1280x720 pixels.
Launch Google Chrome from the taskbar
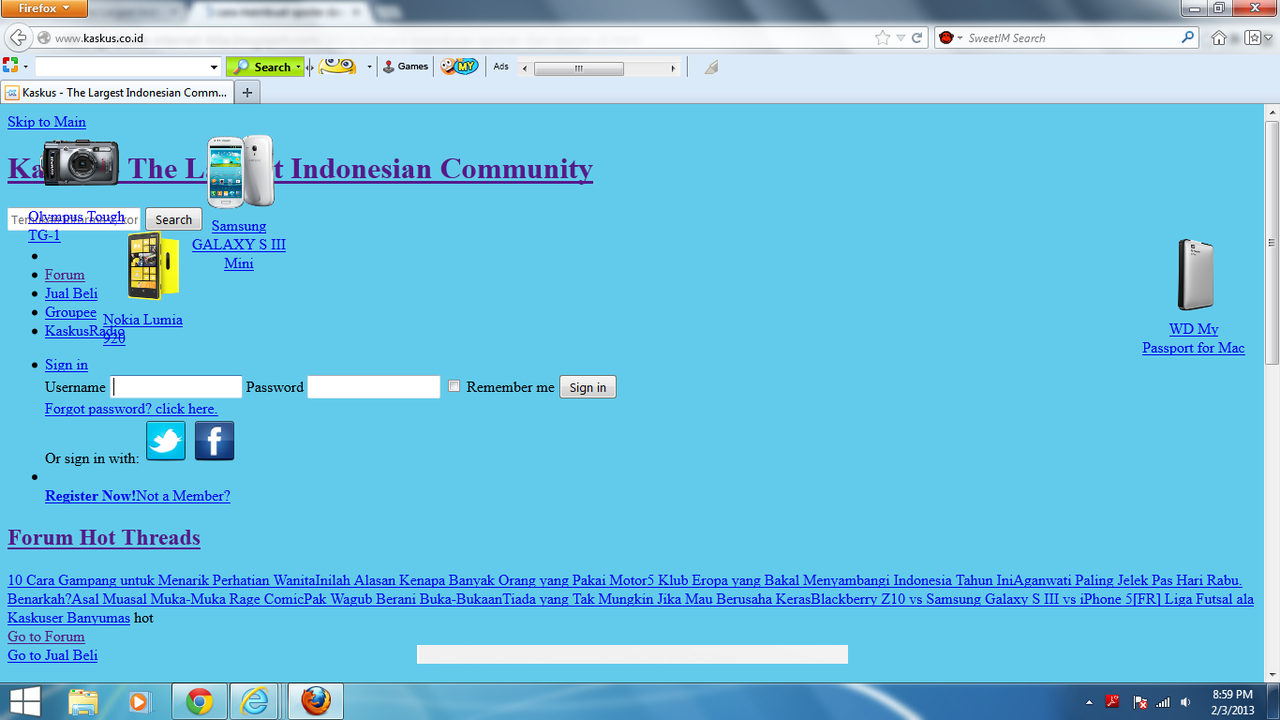pos(199,702)
